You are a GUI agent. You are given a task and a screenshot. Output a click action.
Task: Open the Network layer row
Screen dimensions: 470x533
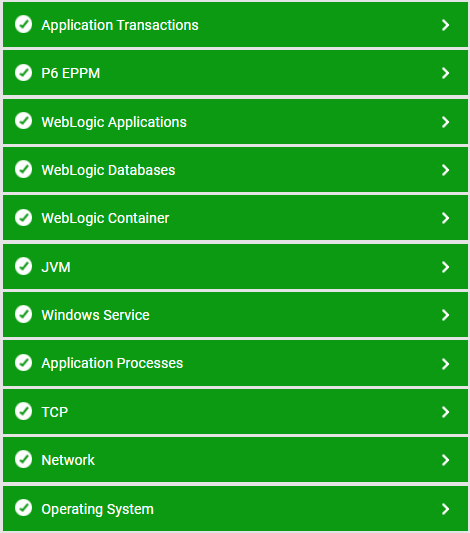tap(235, 460)
